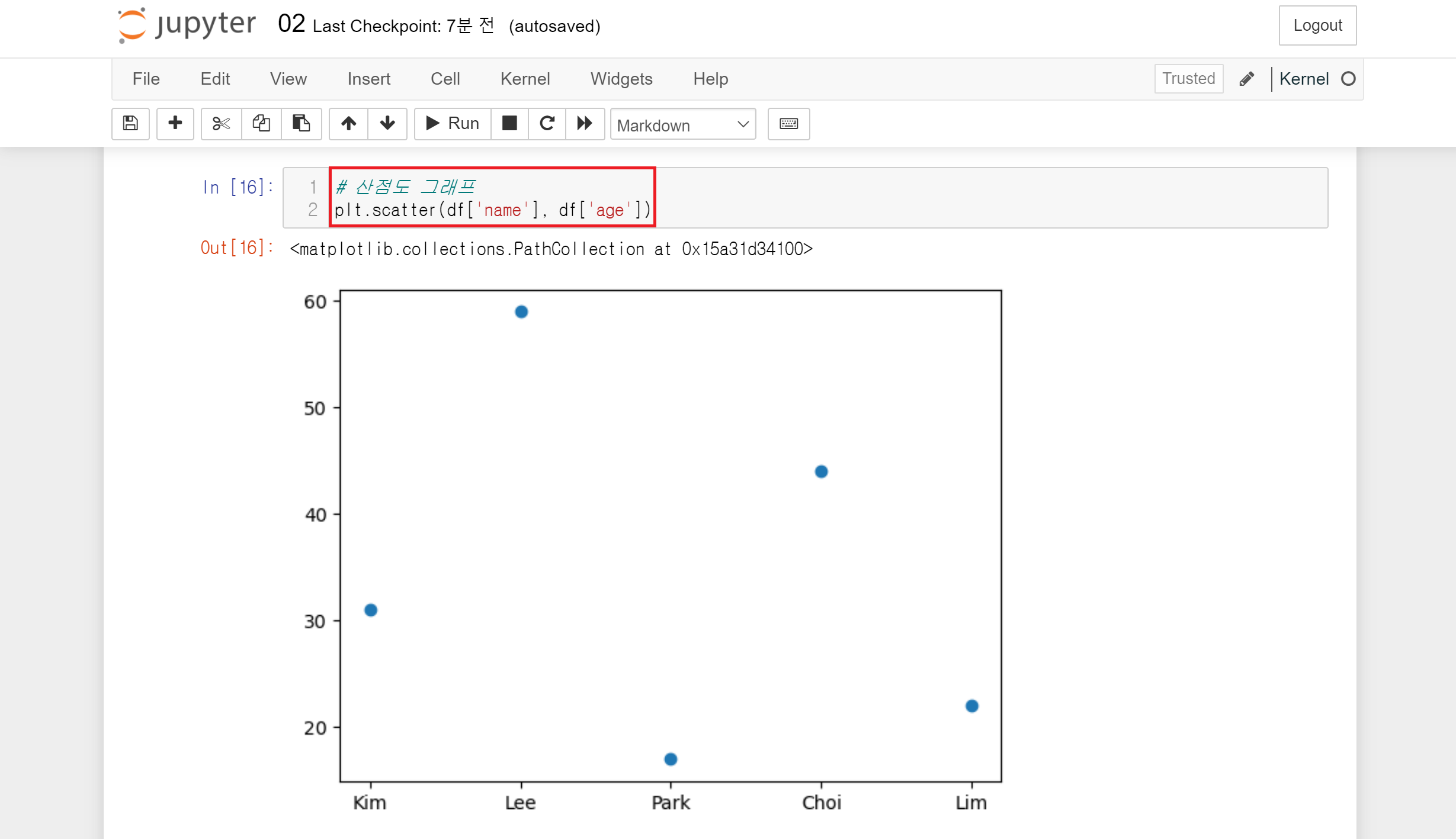Image resolution: width=1456 pixels, height=839 pixels.
Task: Insert cell below with plus icon
Action: point(175,123)
